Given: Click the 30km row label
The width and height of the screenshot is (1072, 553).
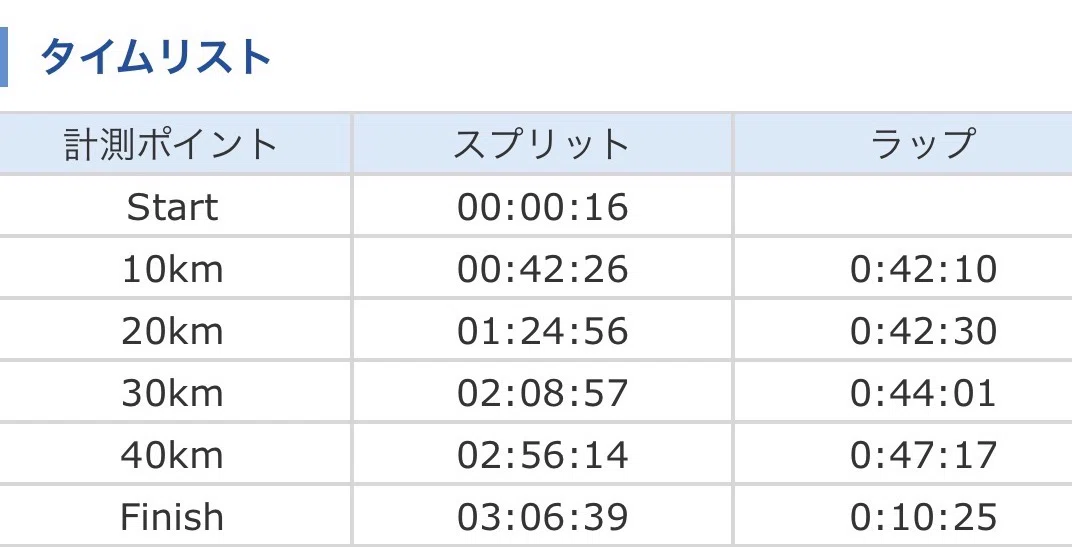Looking at the screenshot, I should tap(172, 394).
